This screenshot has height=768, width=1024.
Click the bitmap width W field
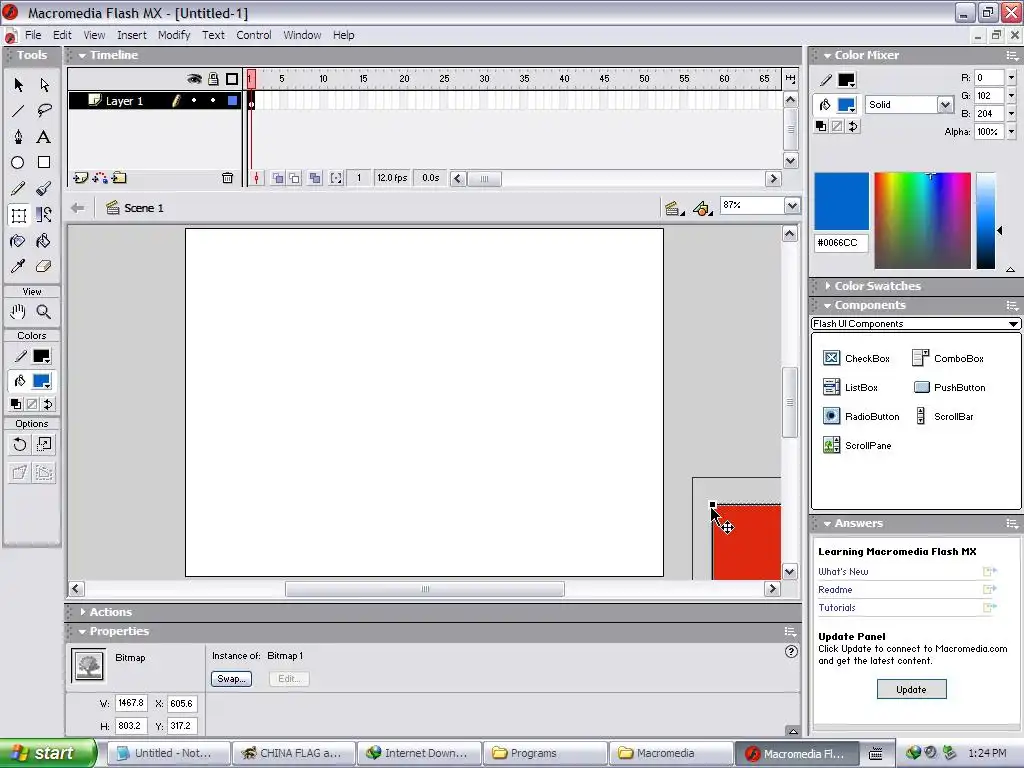click(x=131, y=703)
